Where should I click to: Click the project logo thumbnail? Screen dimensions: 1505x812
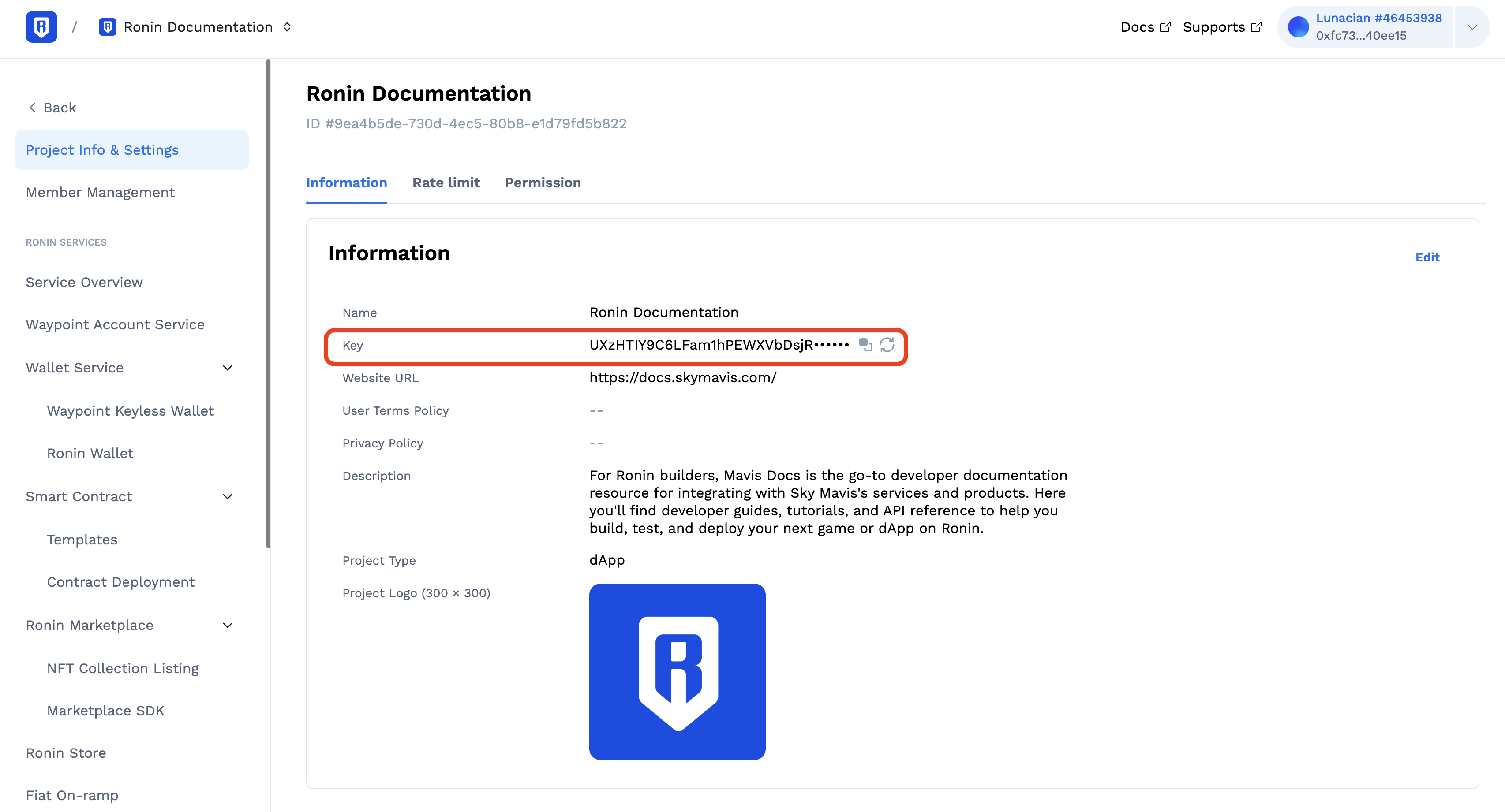(x=677, y=671)
